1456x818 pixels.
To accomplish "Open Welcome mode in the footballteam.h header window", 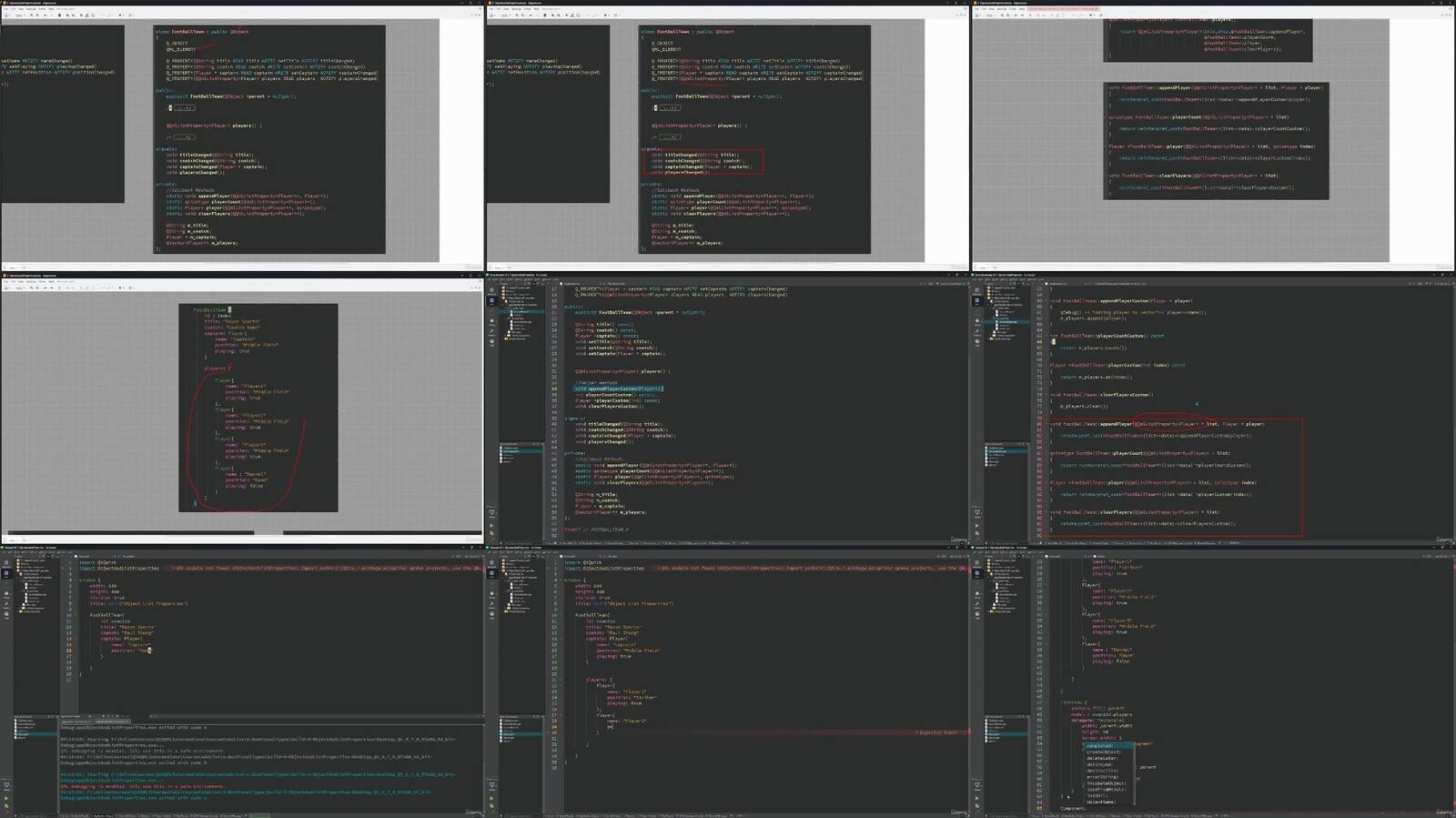I will point(491,289).
